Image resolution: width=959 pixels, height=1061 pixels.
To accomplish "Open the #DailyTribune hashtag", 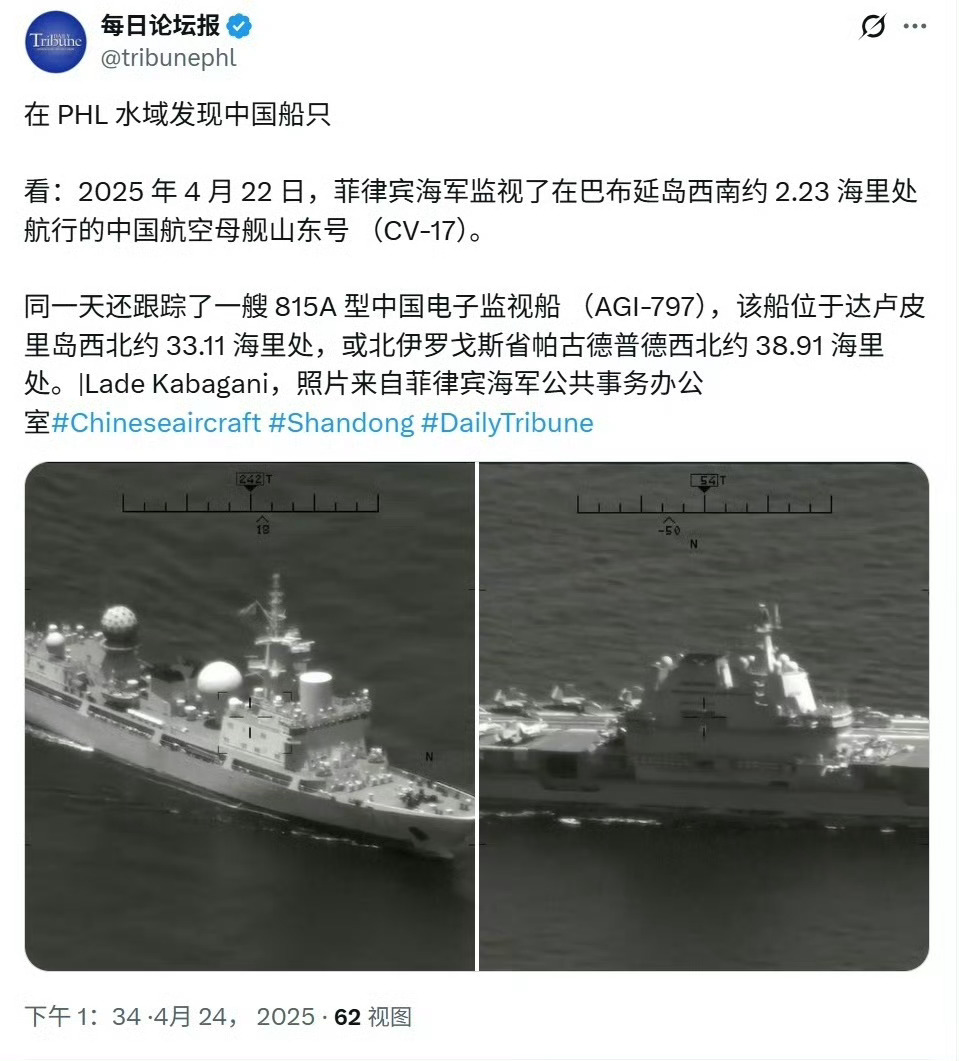I will (507, 423).
